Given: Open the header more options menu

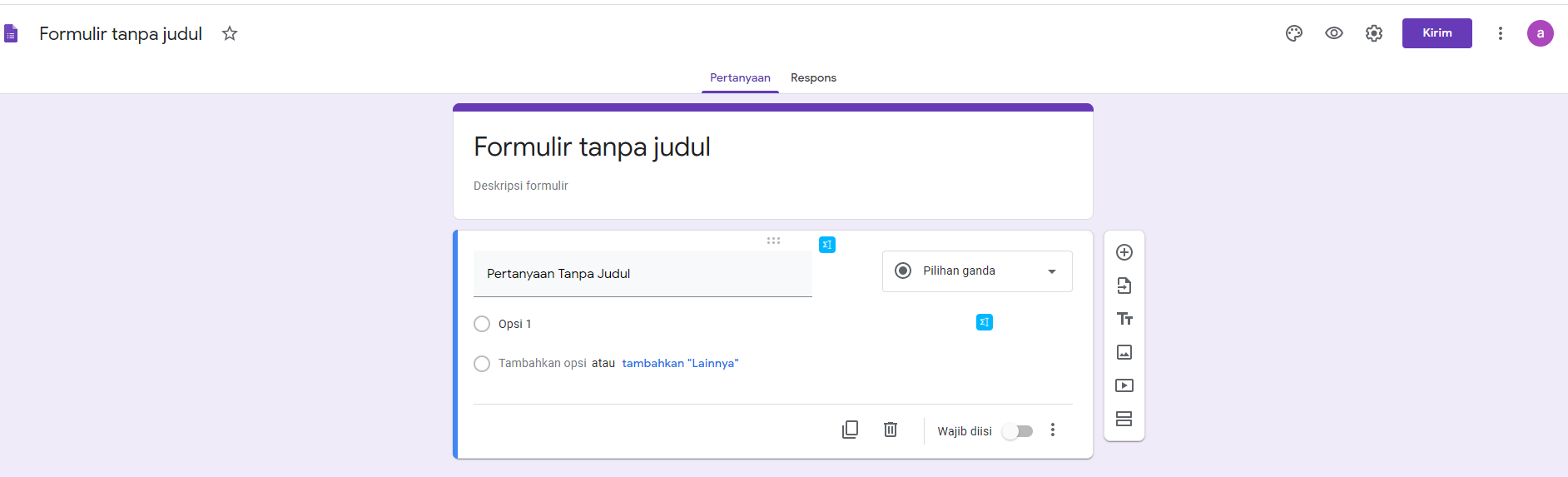Looking at the screenshot, I should (x=1501, y=33).
